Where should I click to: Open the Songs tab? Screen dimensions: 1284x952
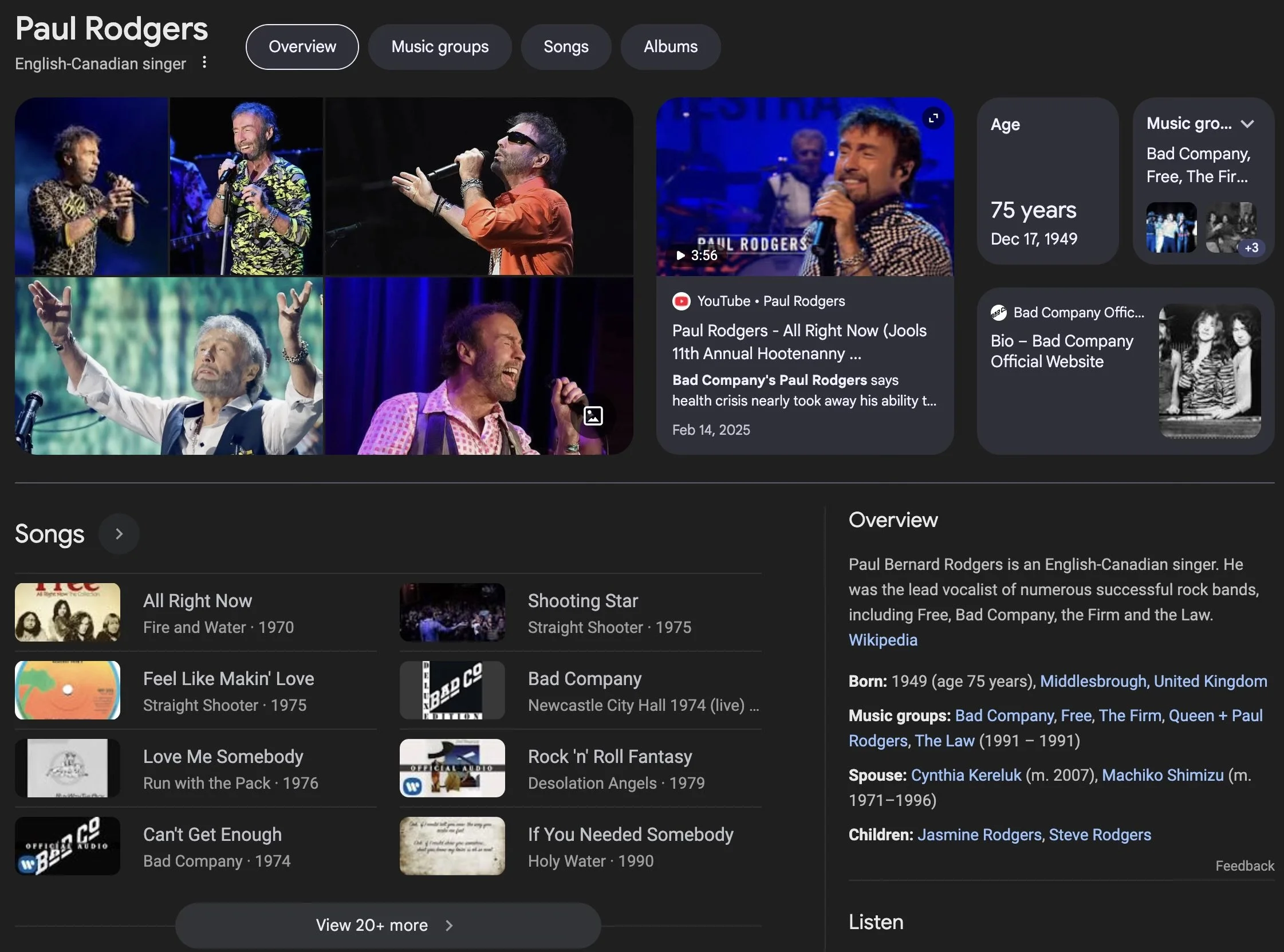[565, 46]
